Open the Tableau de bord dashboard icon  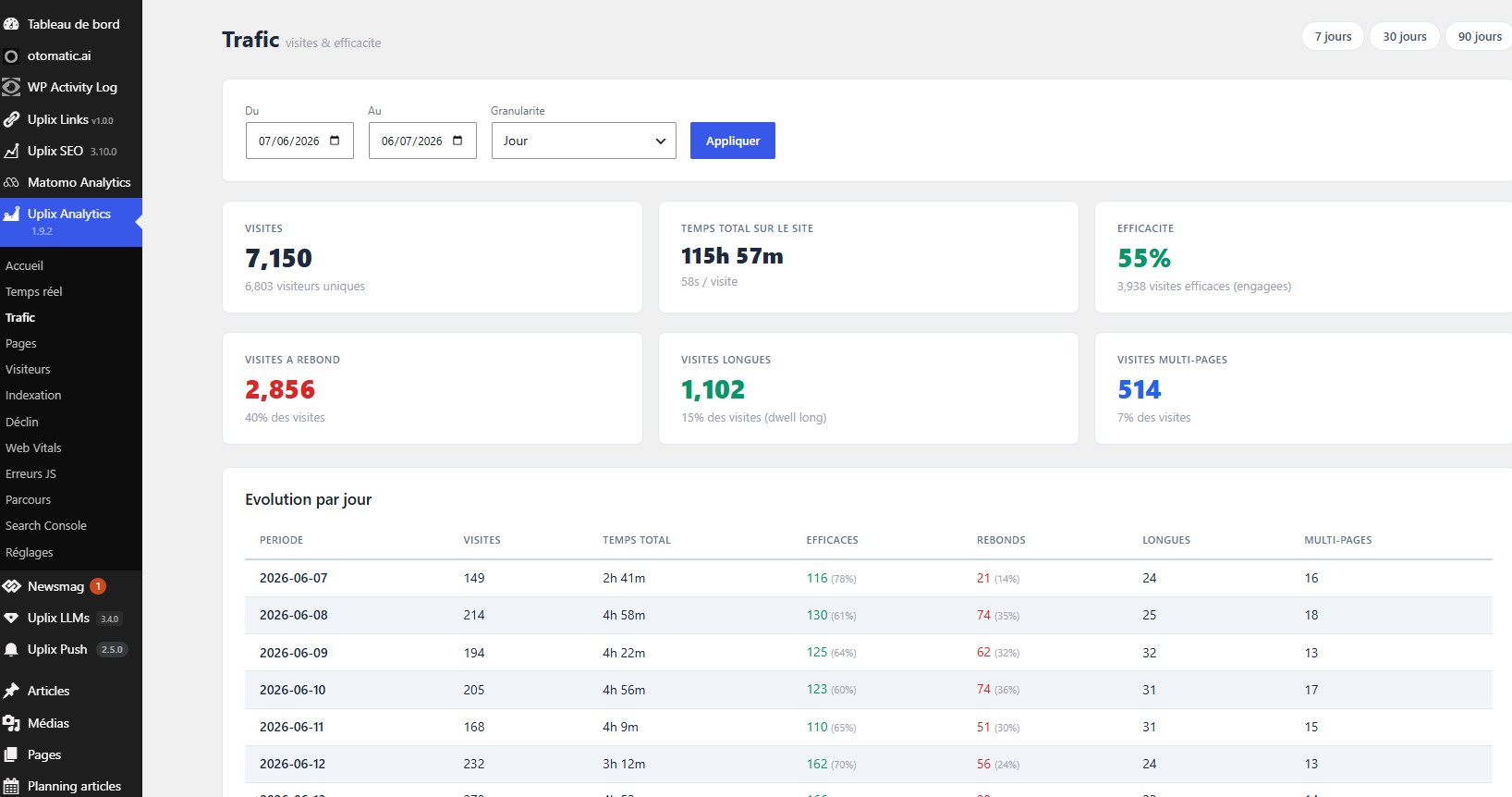11,24
